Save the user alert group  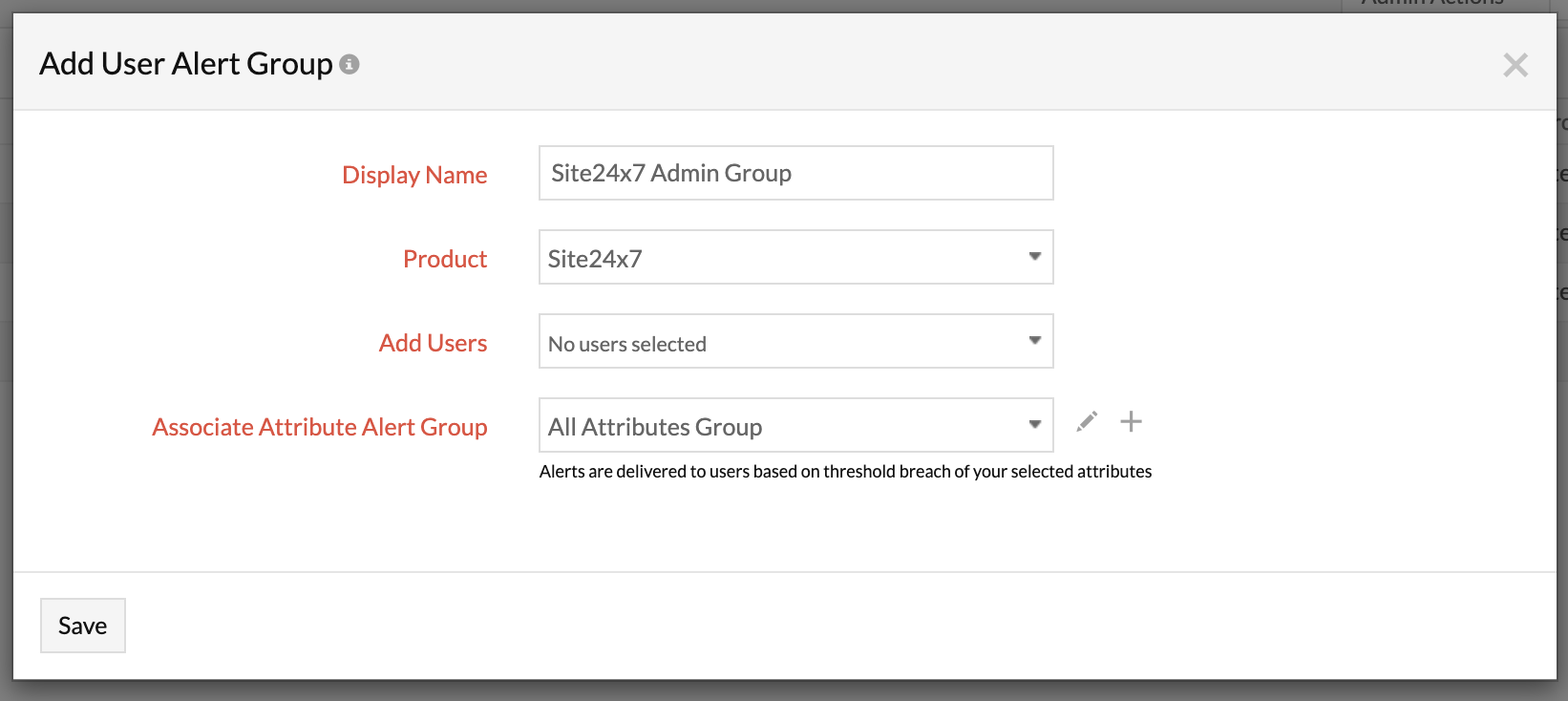pyautogui.click(x=83, y=626)
